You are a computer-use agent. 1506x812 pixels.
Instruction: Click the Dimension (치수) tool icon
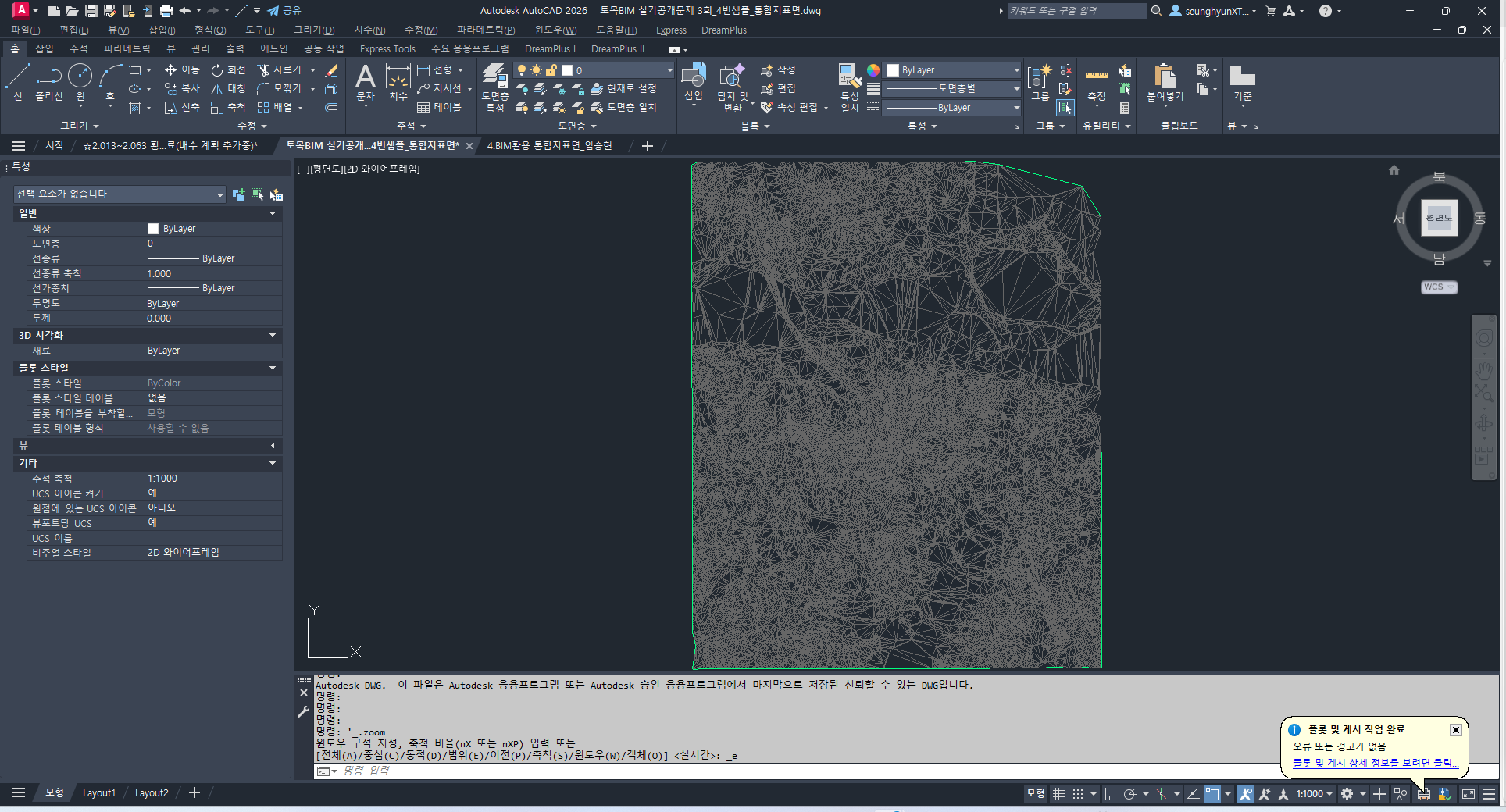pyautogui.click(x=398, y=82)
